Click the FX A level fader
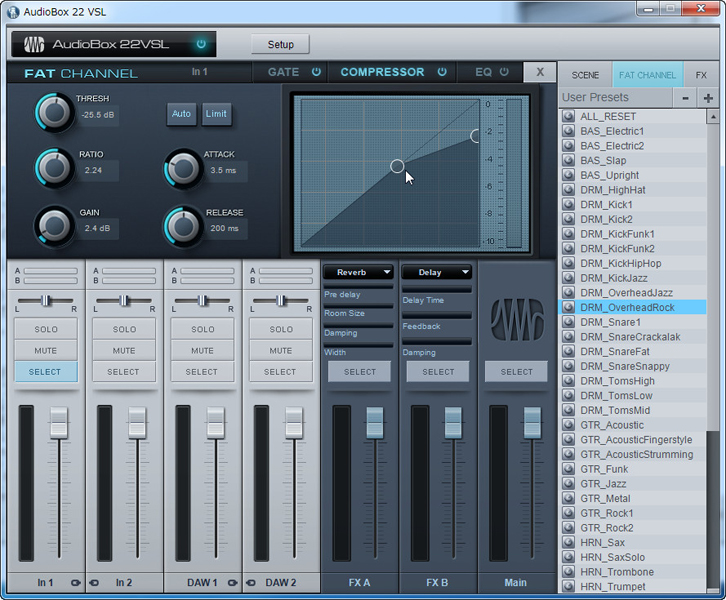The height and width of the screenshot is (600, 726). (x=375, y=423)
